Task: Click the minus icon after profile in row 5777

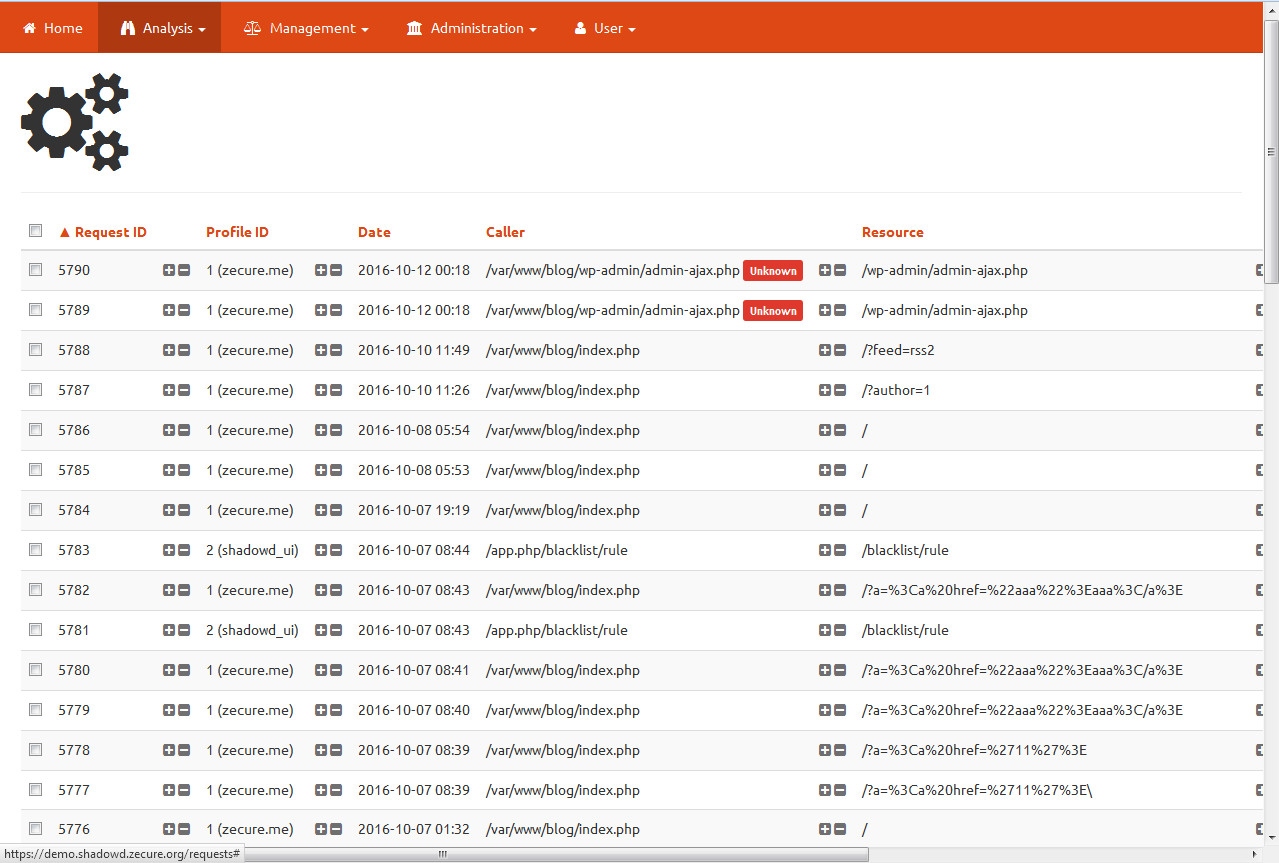Action: [x=336, y=790]
